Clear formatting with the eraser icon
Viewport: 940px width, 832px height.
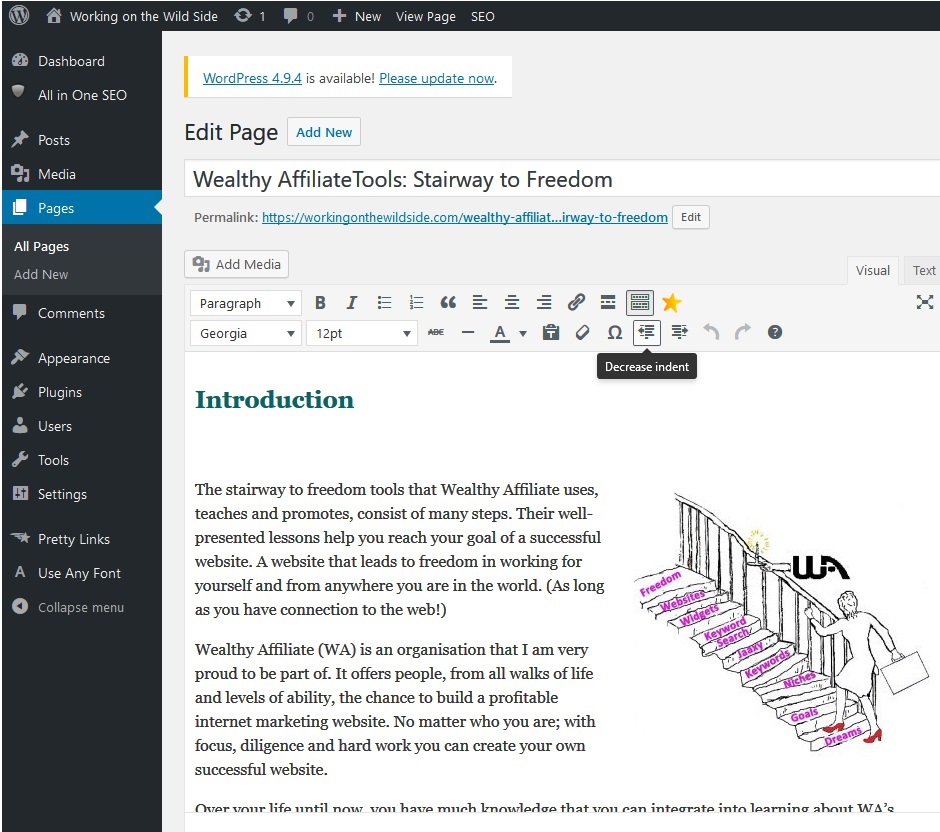(x=582, y=332)
